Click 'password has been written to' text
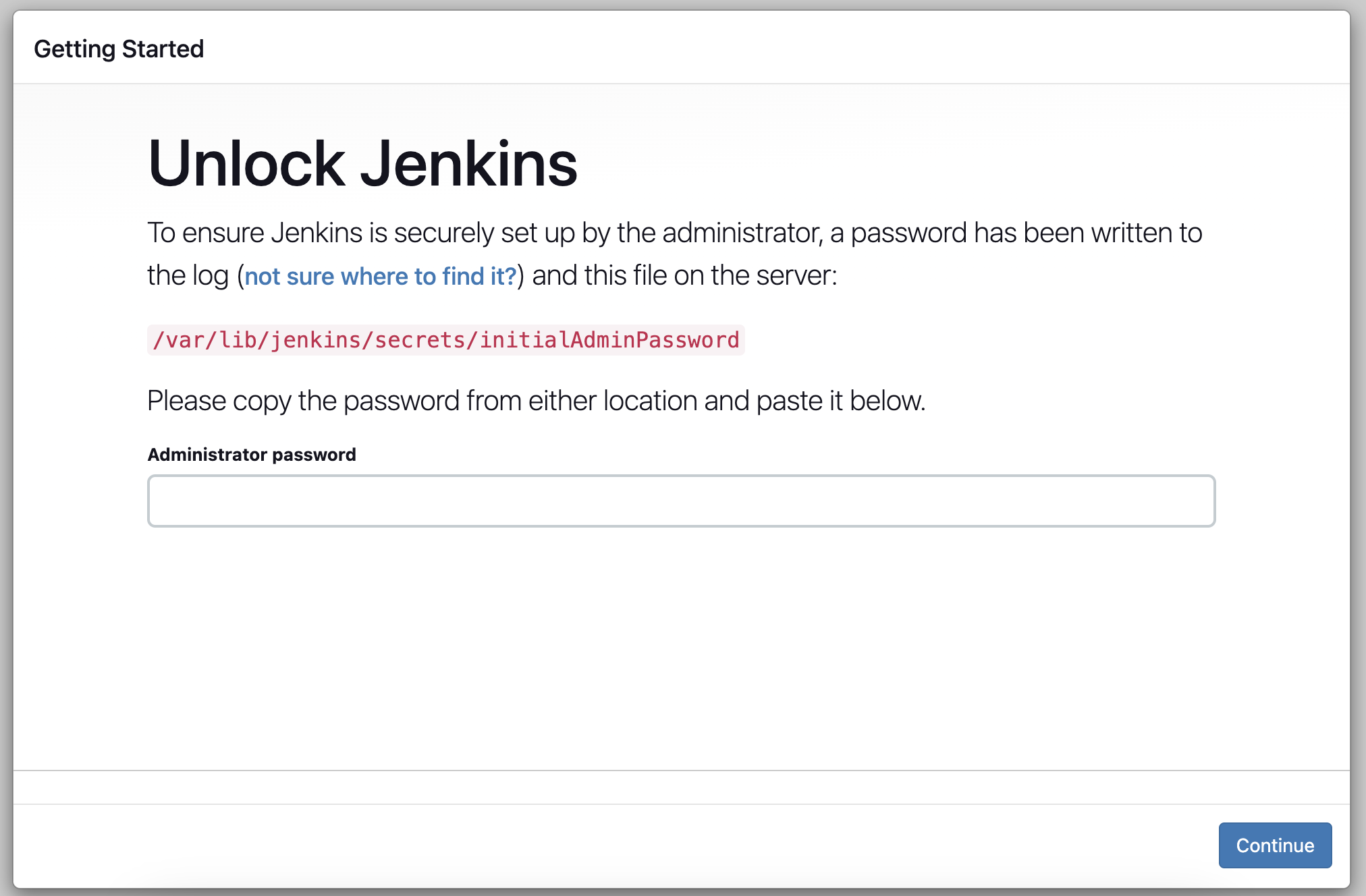The image size is (1366, 896). (1026, 233)
